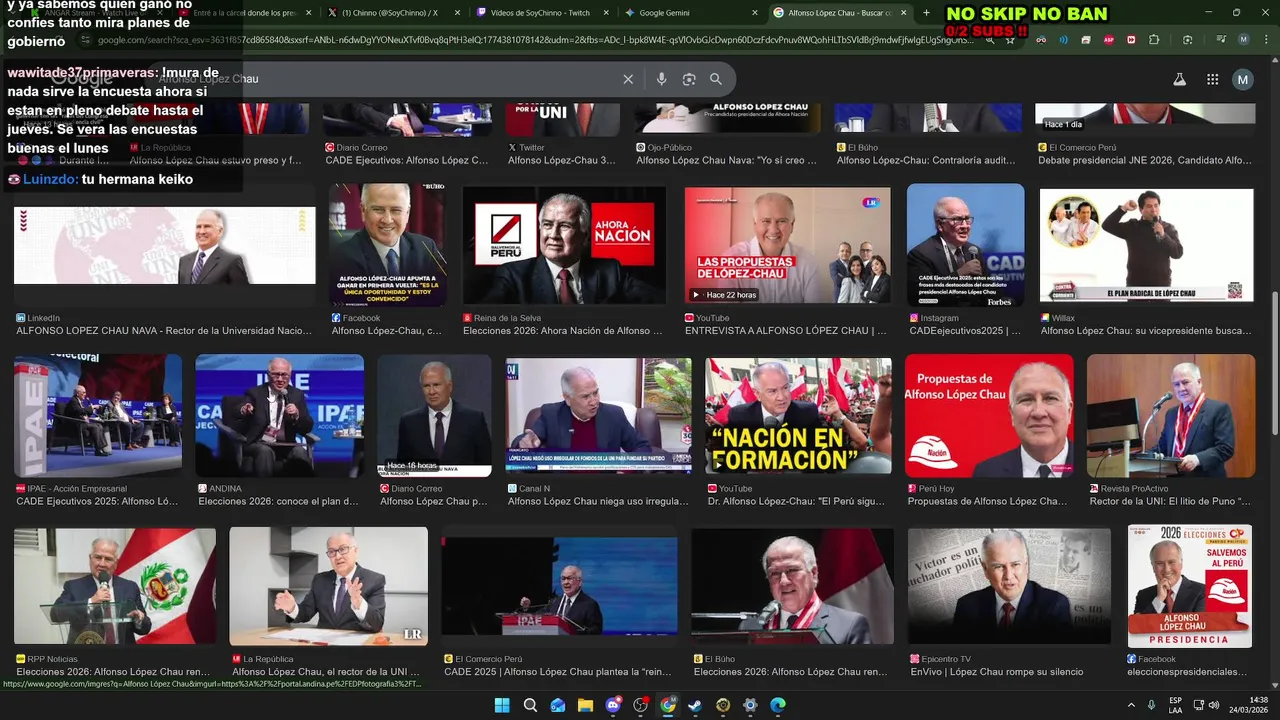Open the Google apps grid
Viewport: 1280px width, 720px height.
1212,80
